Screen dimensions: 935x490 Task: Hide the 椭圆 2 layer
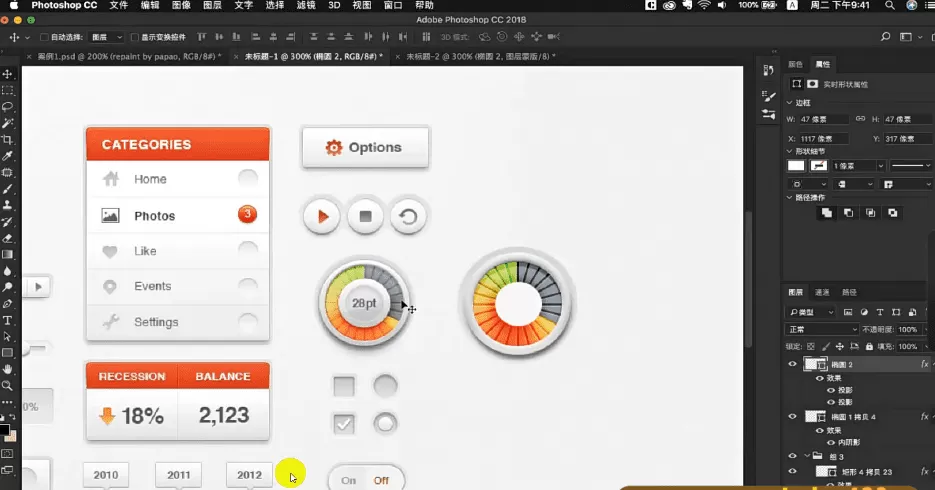(793, 365)
